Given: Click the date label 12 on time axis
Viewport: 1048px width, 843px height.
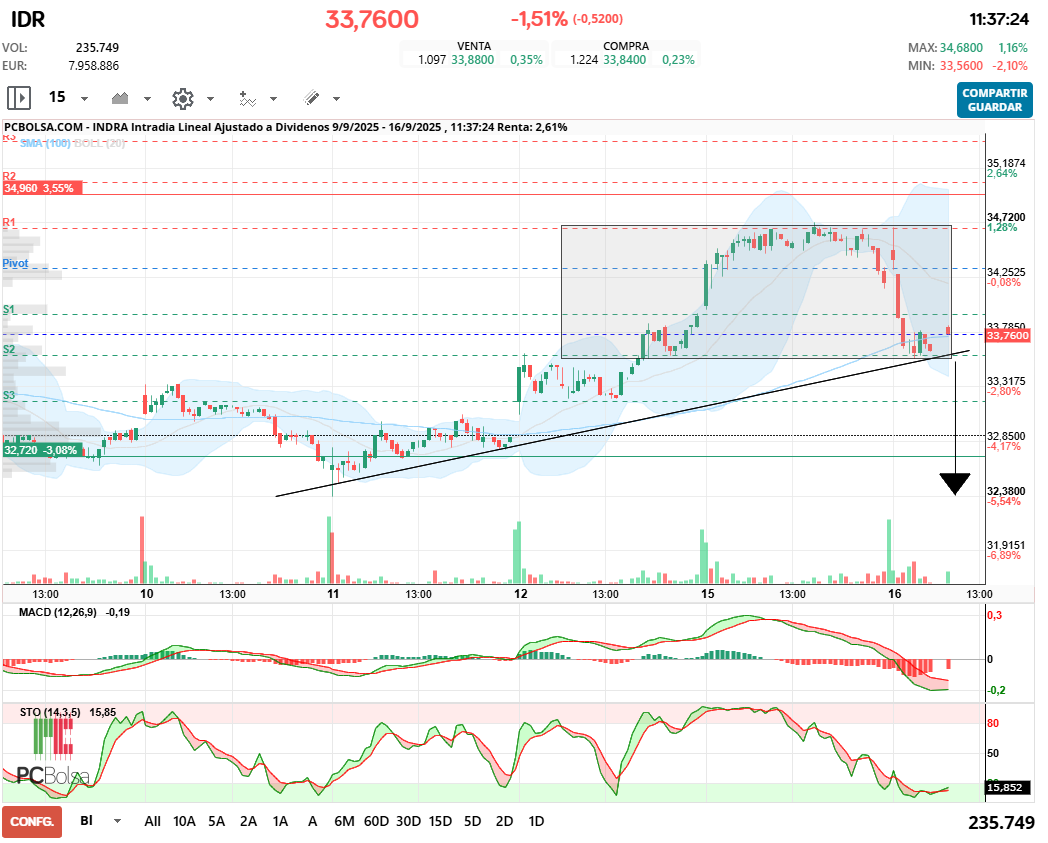Looking at the screenshot, I should click(x=521, y=594).
